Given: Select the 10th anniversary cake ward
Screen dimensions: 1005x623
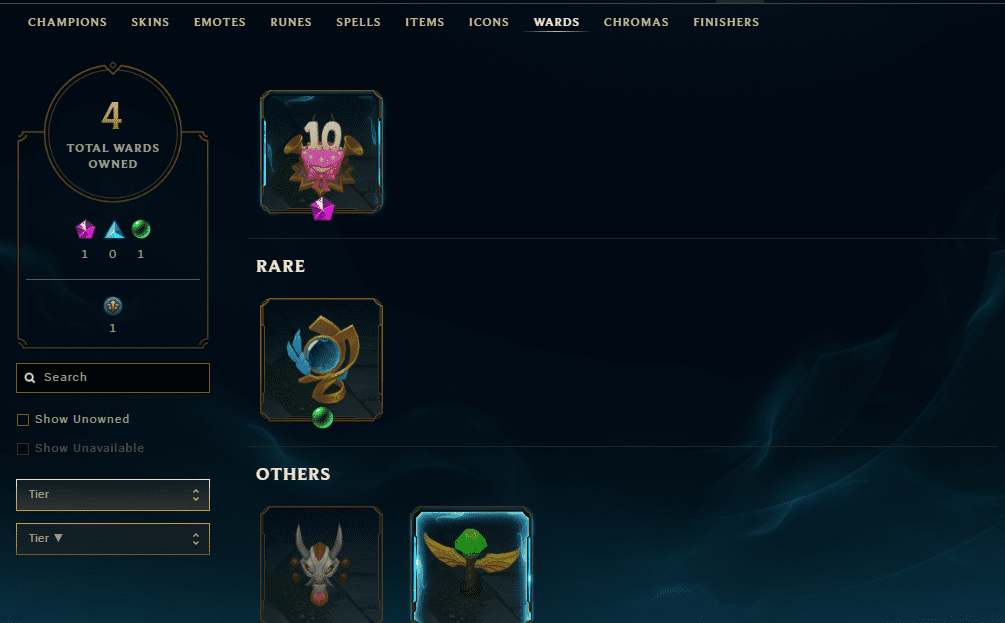Looking at the screenshot, I should (x=321, y=151).
